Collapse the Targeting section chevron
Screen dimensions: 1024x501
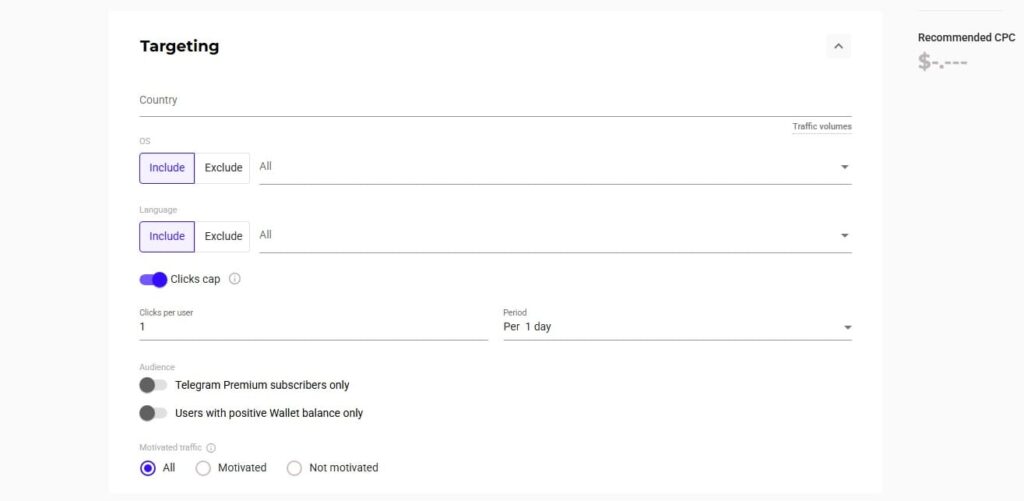point(839,46)
